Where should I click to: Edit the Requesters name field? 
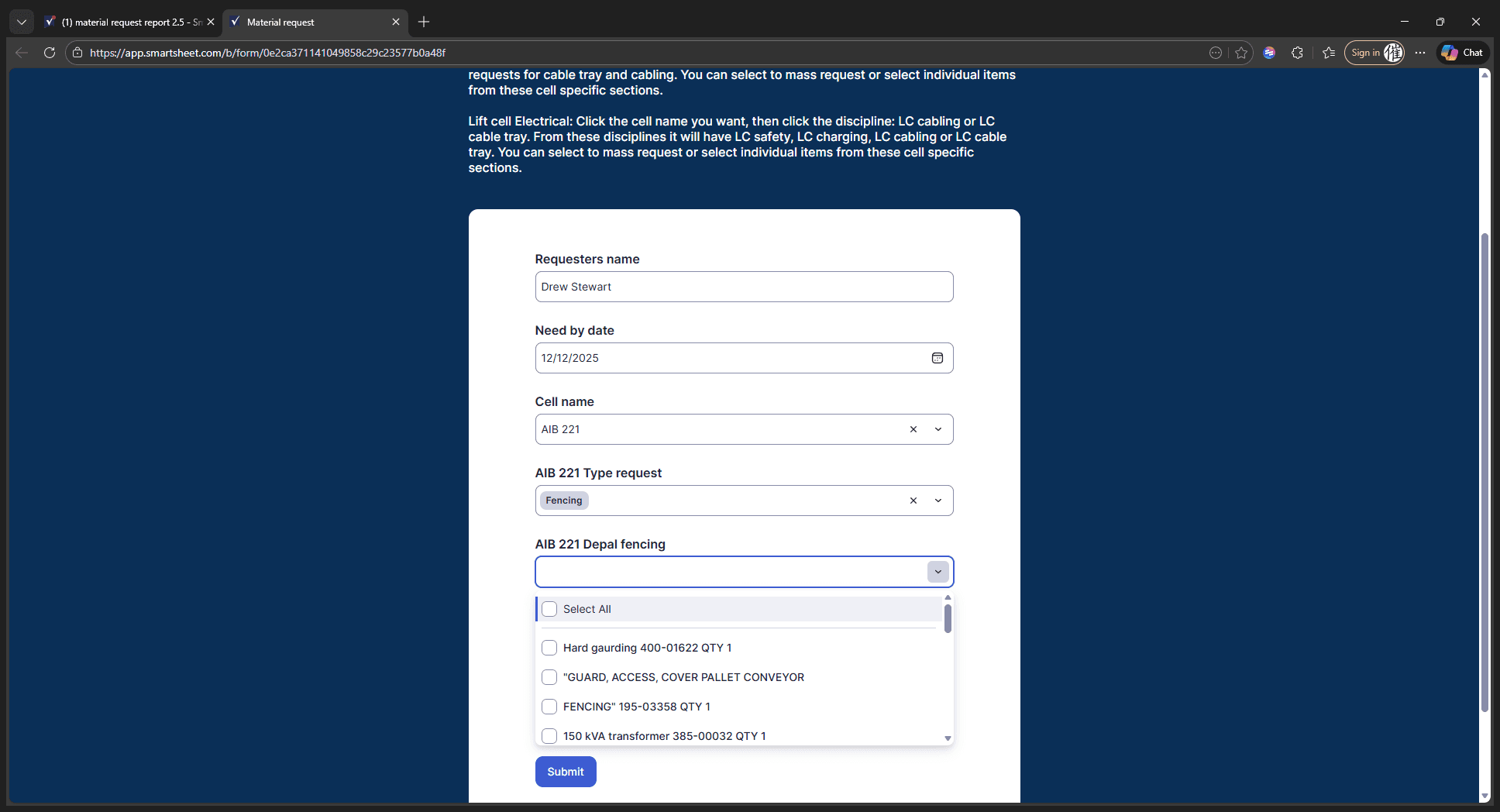click(744, 287)
